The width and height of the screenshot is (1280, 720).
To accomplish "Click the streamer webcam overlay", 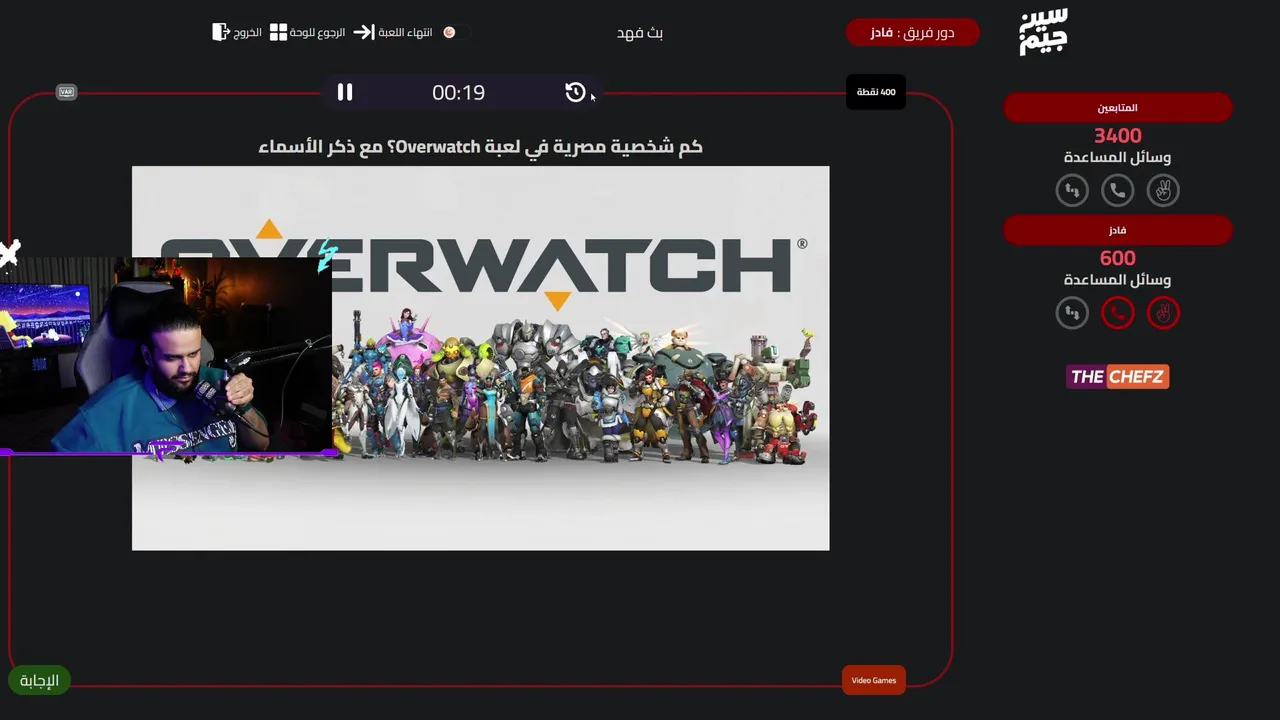I will pos(166,355).
